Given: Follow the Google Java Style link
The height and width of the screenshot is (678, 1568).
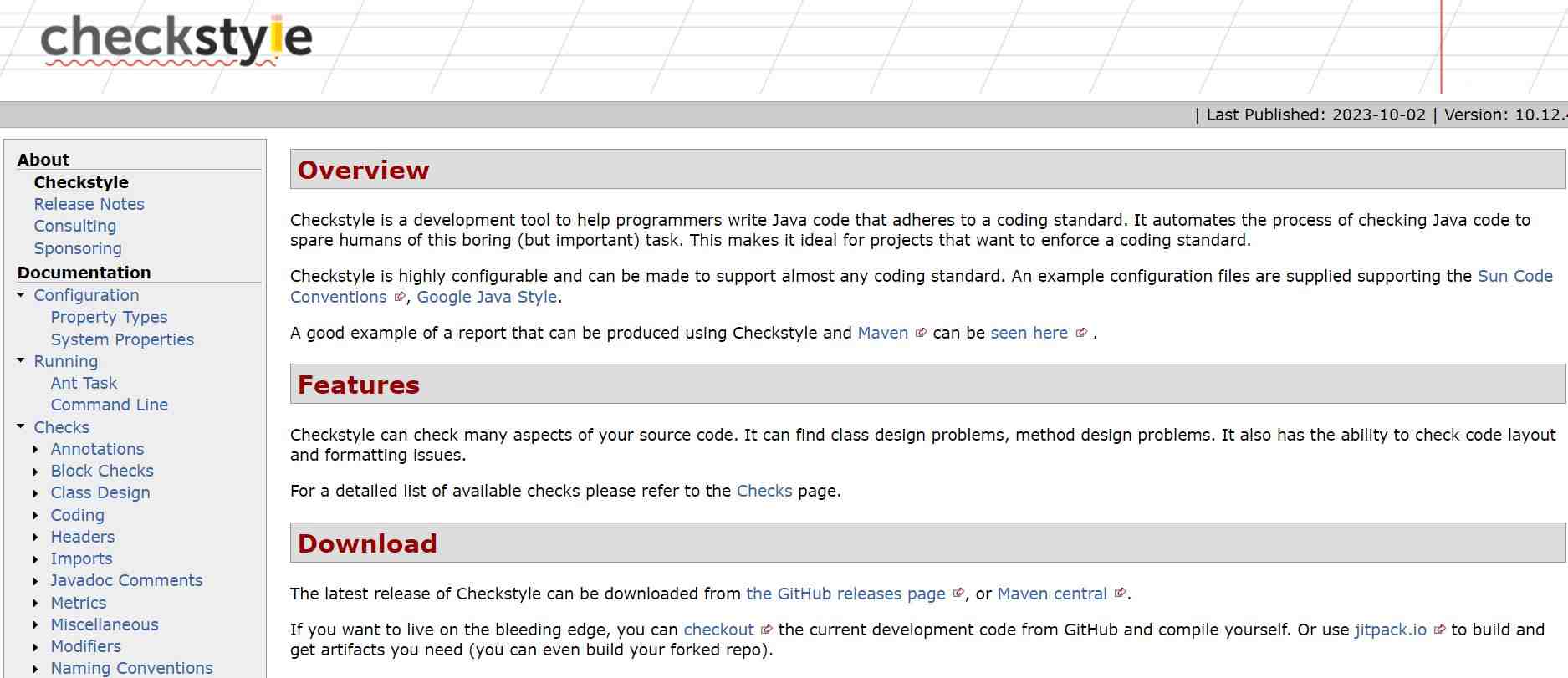Looking at the screenshot, I should point(487,297).
